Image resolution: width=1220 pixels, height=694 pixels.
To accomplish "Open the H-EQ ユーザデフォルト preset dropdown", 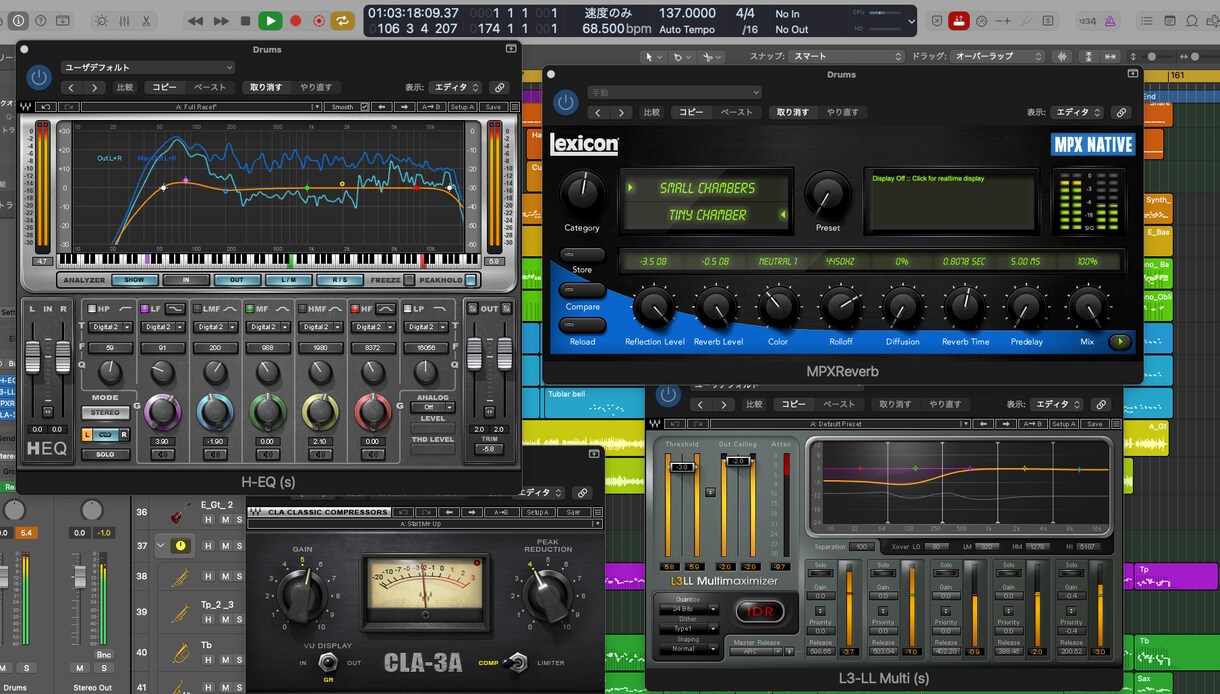I will point(147,67).
